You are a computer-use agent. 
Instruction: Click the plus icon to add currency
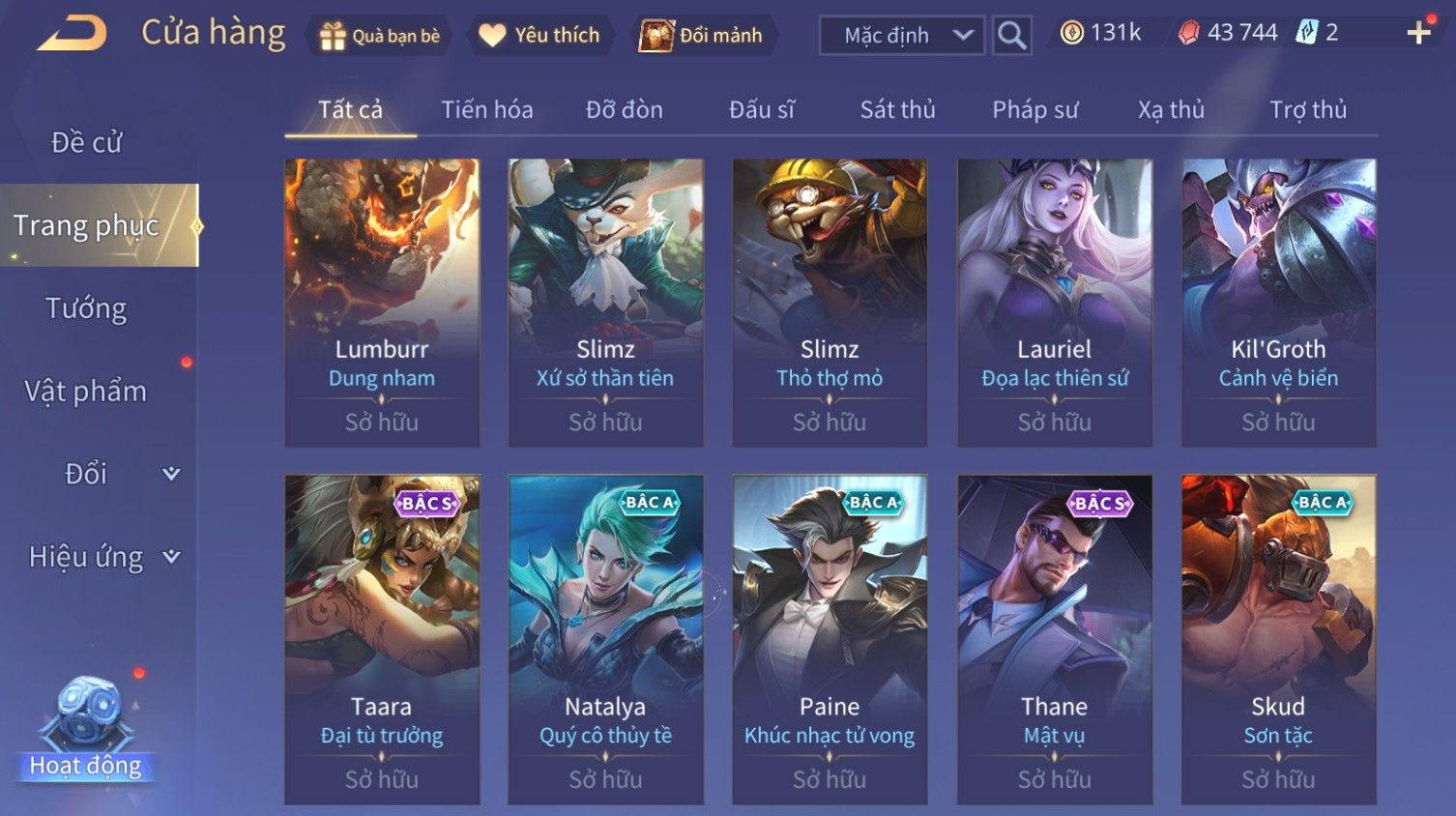[x=1418, y=33]
